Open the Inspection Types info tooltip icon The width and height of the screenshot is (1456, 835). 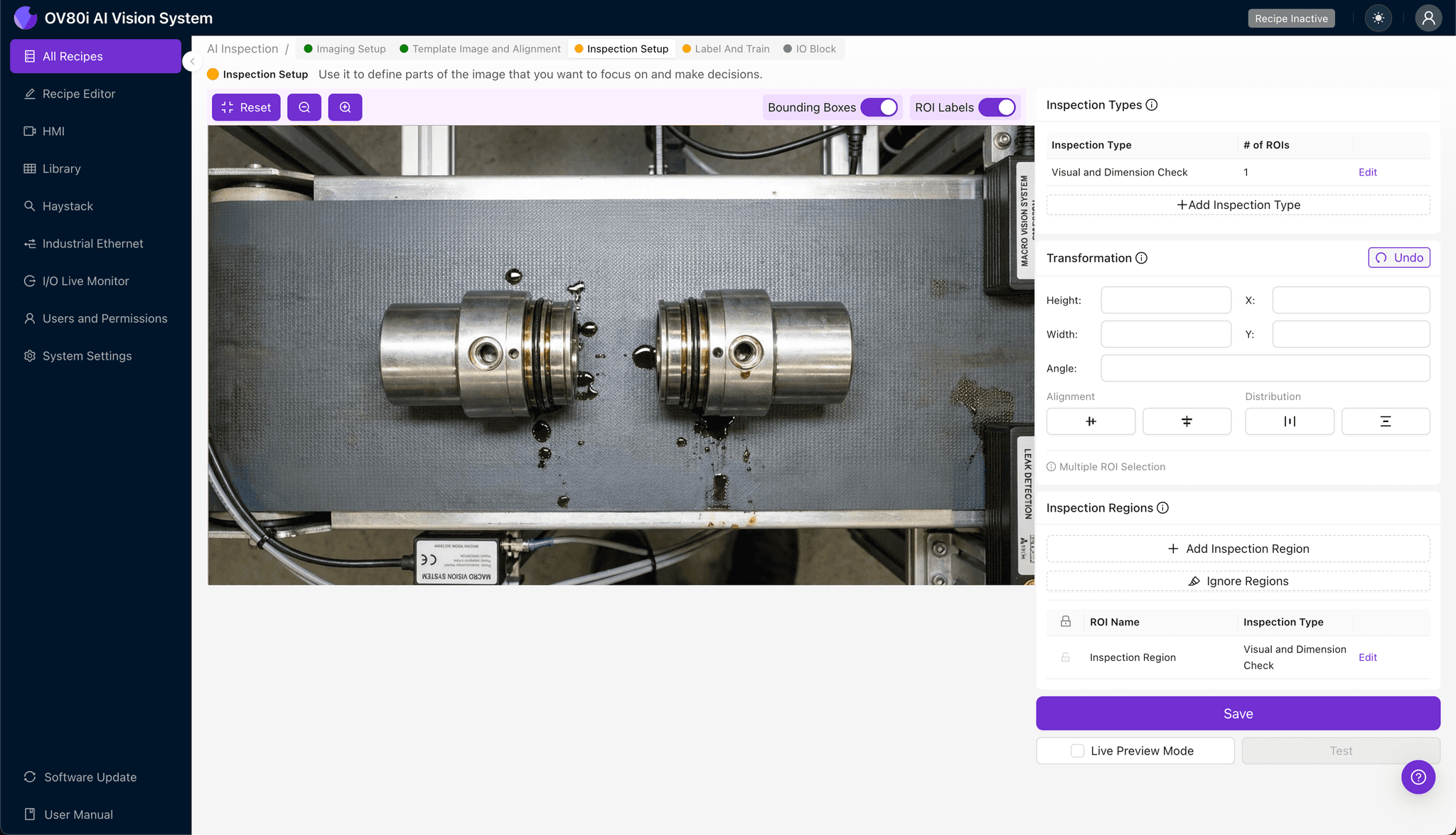1152,104
